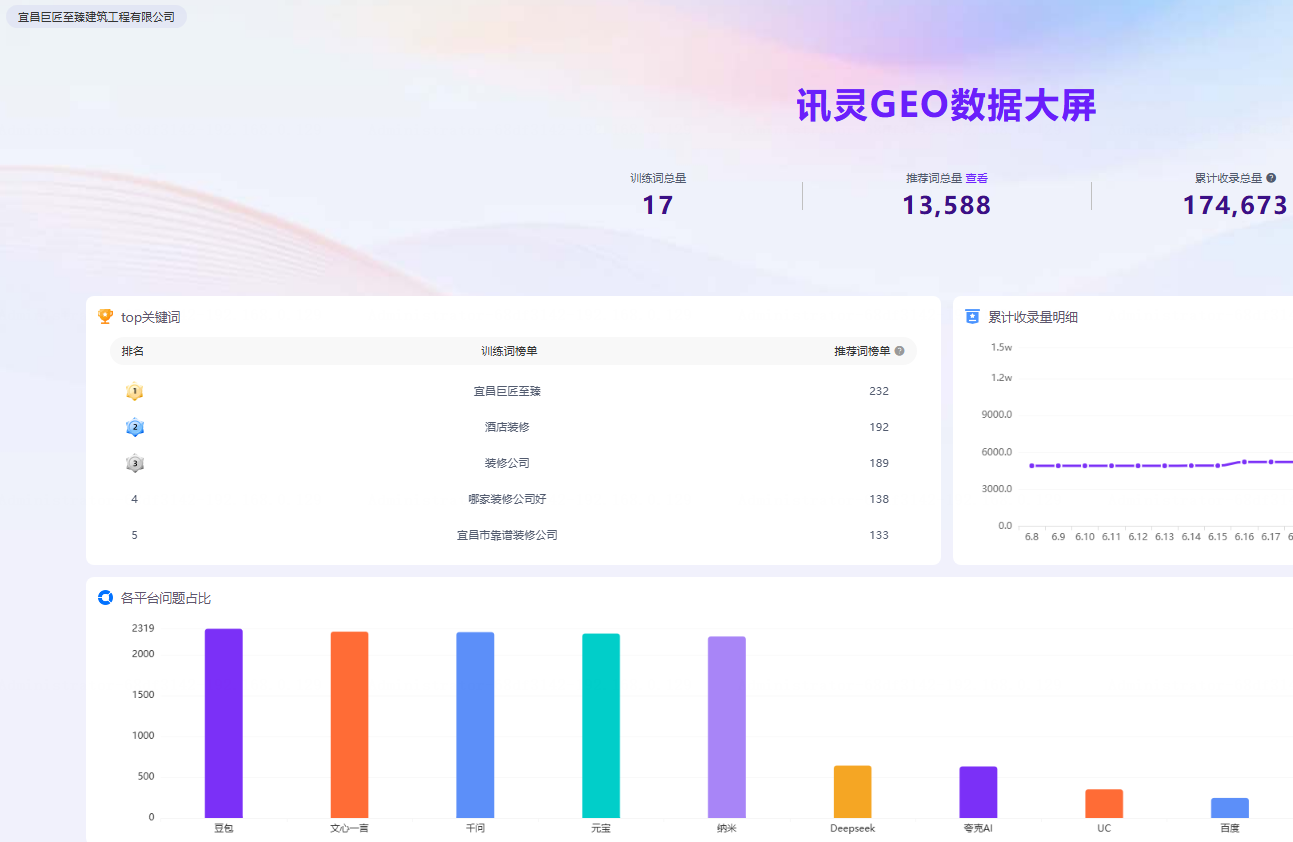Click the 2319 axis maximum label

click(143, 628)
